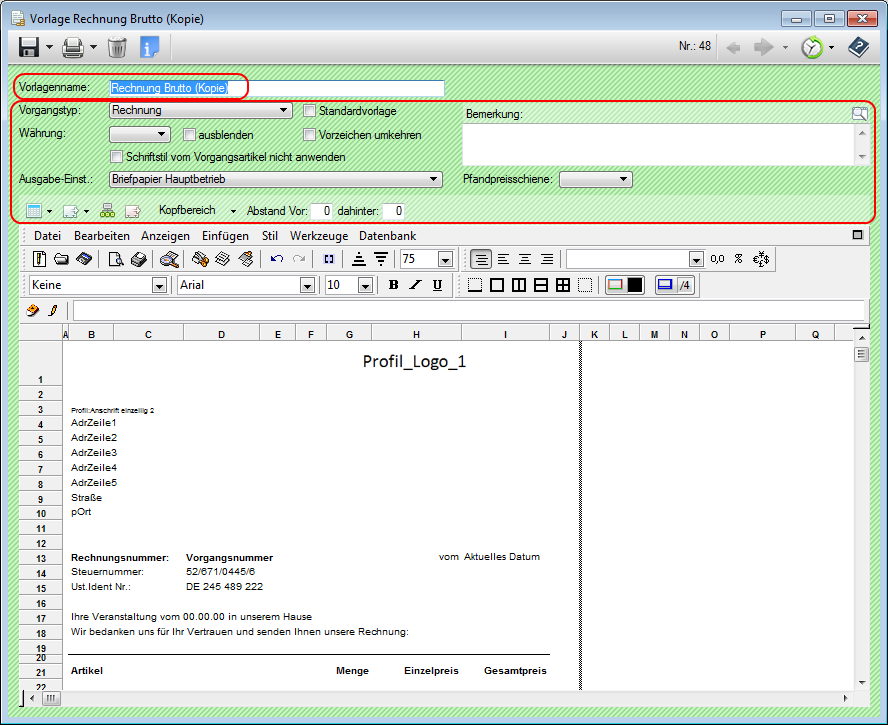Click the help book icon
The width and height of the screenshot is (888, 725).
(x=858, y=47)
